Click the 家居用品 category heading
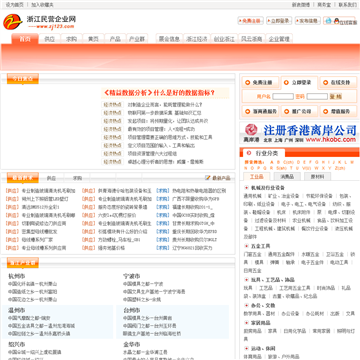This screenshot has height=360, width=360. (261, 323)
